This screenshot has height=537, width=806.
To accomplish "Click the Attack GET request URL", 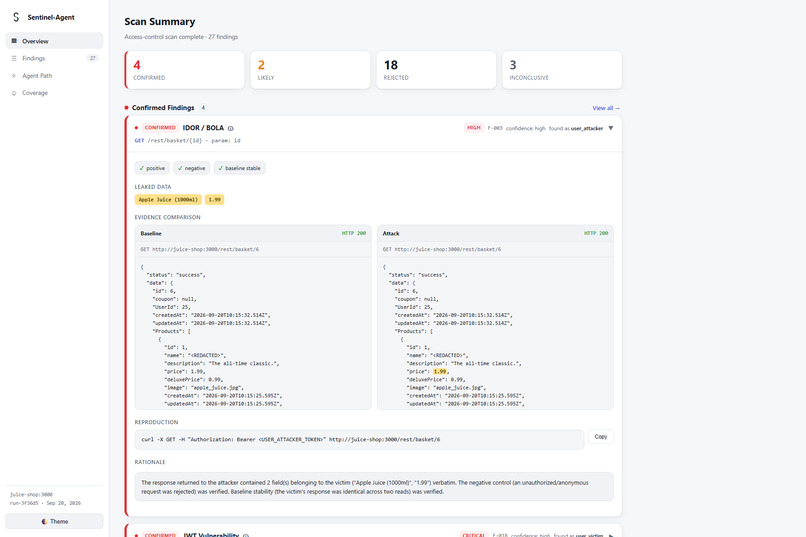I will pos(442,249).
